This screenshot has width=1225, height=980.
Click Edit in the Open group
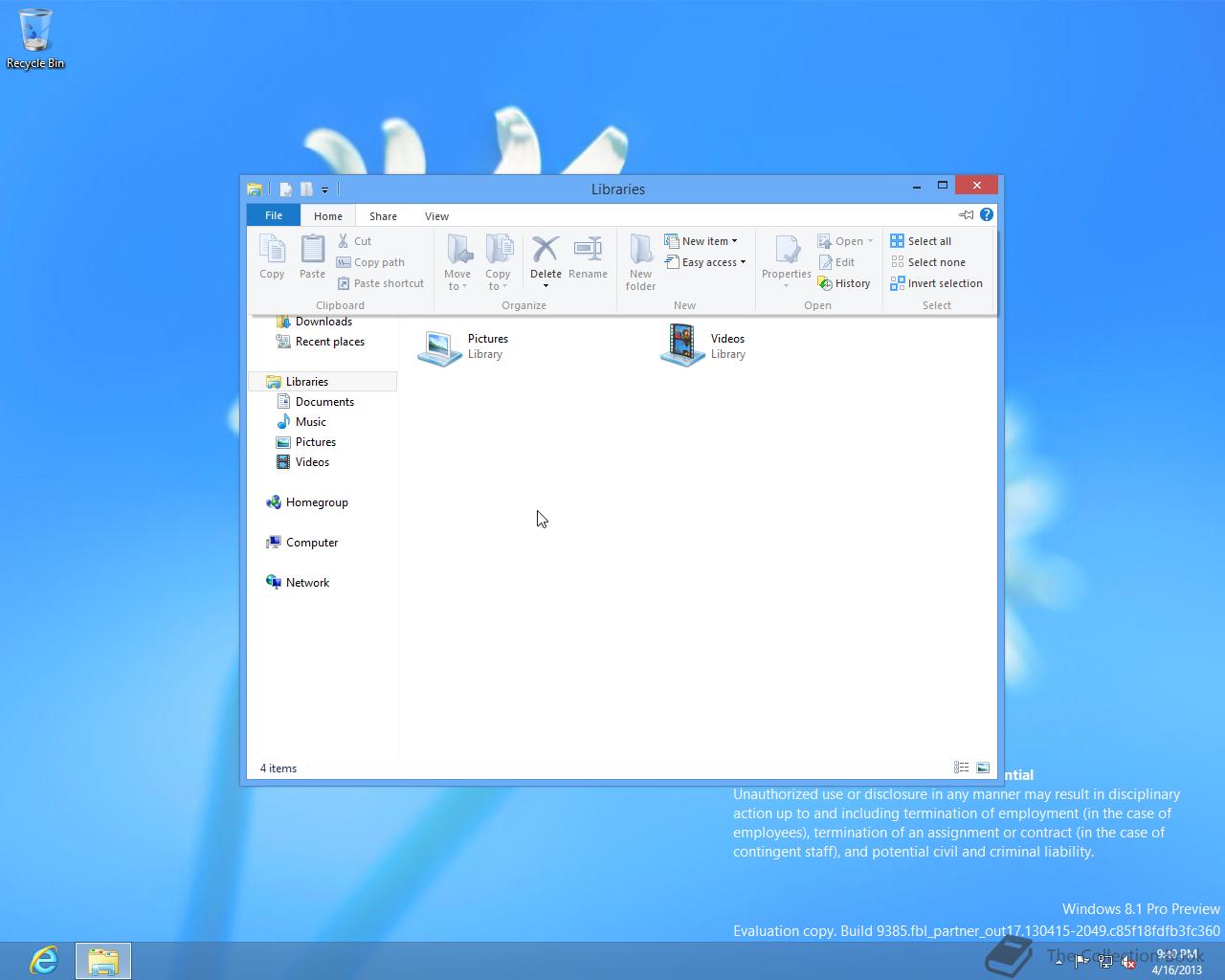click(x=836, y=262)
